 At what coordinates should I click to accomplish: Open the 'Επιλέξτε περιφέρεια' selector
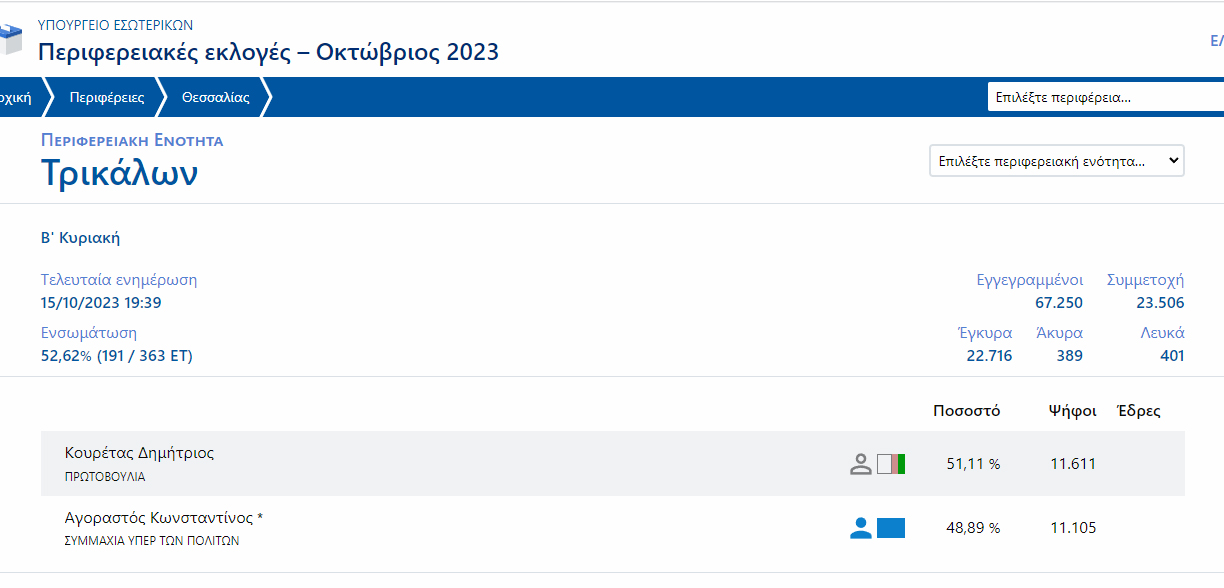click(1105, 97)
